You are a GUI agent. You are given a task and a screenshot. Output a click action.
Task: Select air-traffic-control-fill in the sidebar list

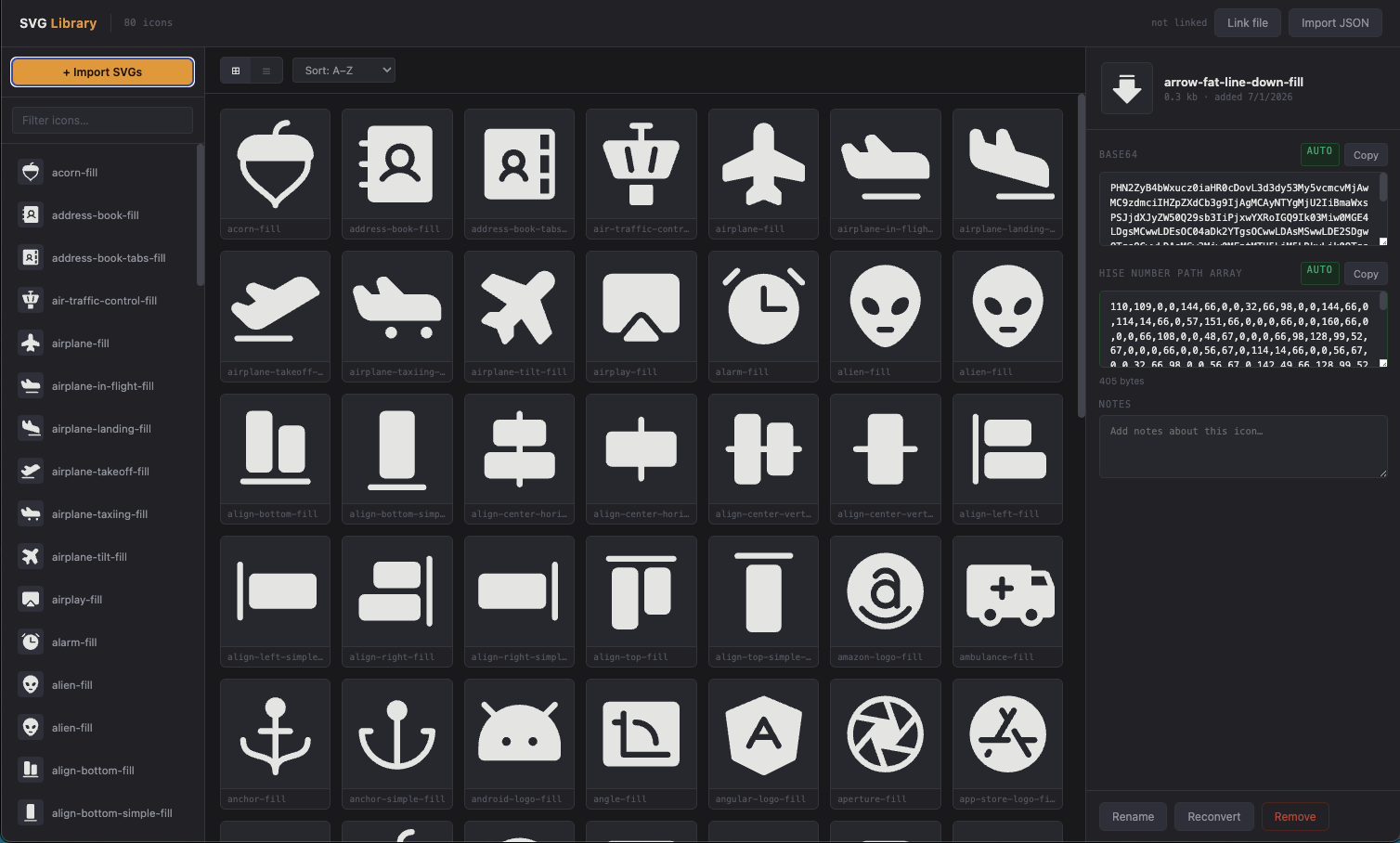click(x=102, y=300)
